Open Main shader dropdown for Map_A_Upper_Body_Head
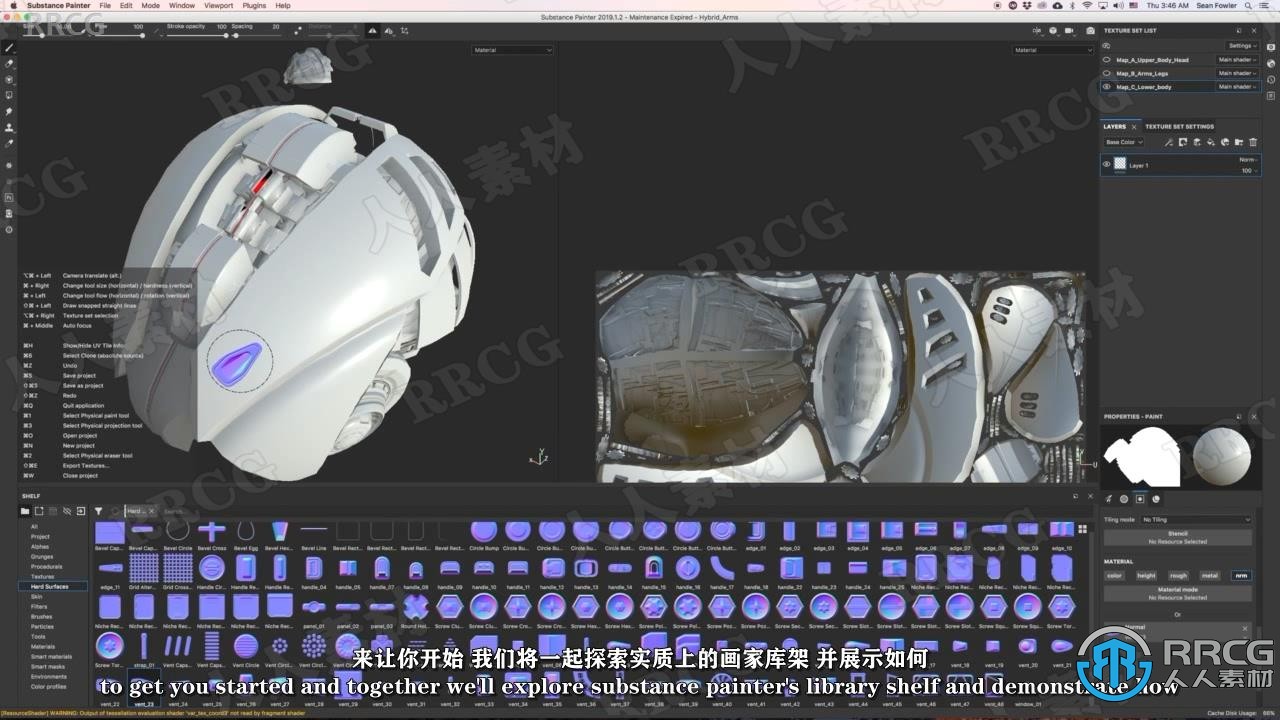This screenshot has width=1280, height=720. [1237, 60]
